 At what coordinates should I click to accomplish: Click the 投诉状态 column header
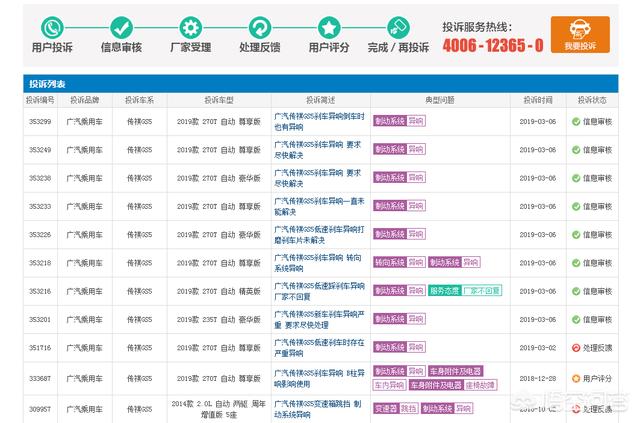592,100
